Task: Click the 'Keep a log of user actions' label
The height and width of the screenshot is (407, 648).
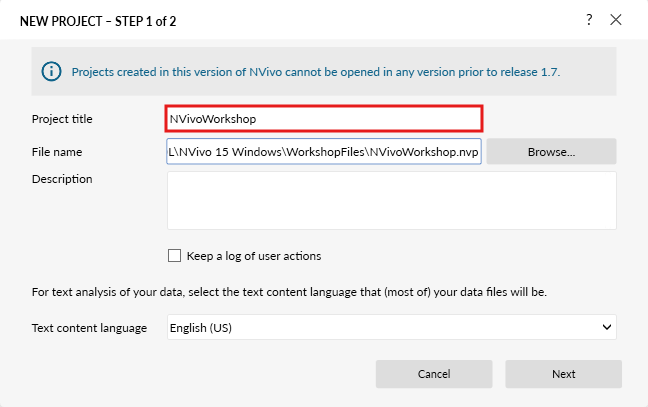Action: (x=254, y=256)
